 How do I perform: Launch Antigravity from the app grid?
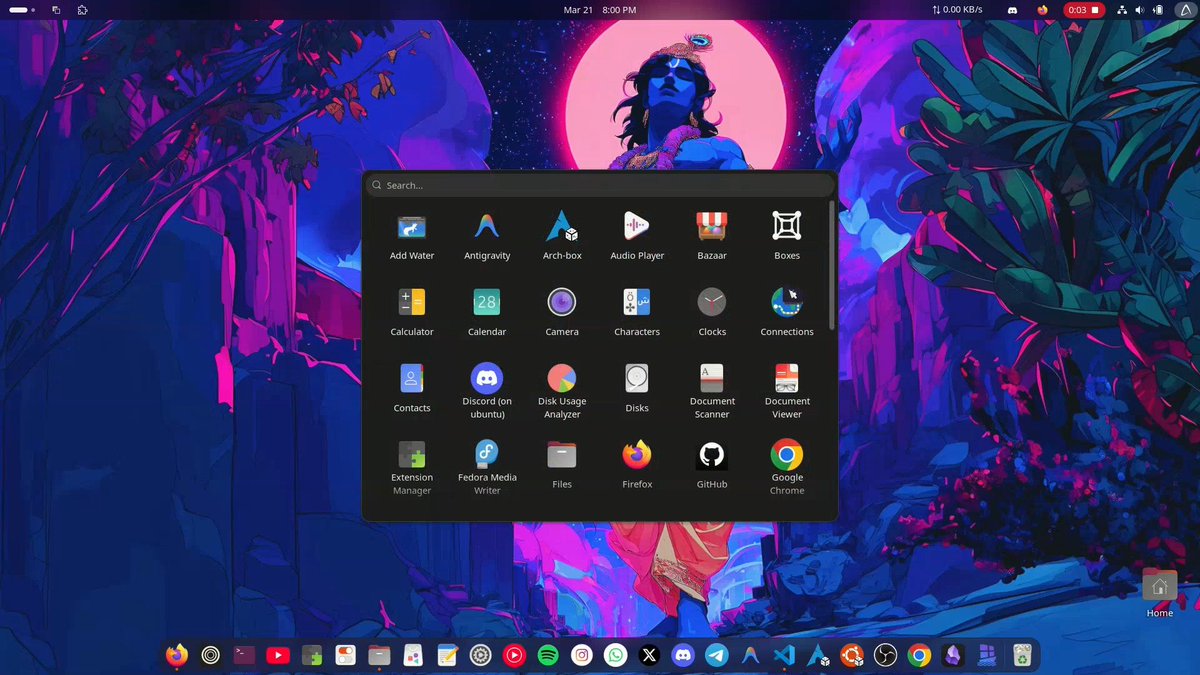click(x=487, y=236)
